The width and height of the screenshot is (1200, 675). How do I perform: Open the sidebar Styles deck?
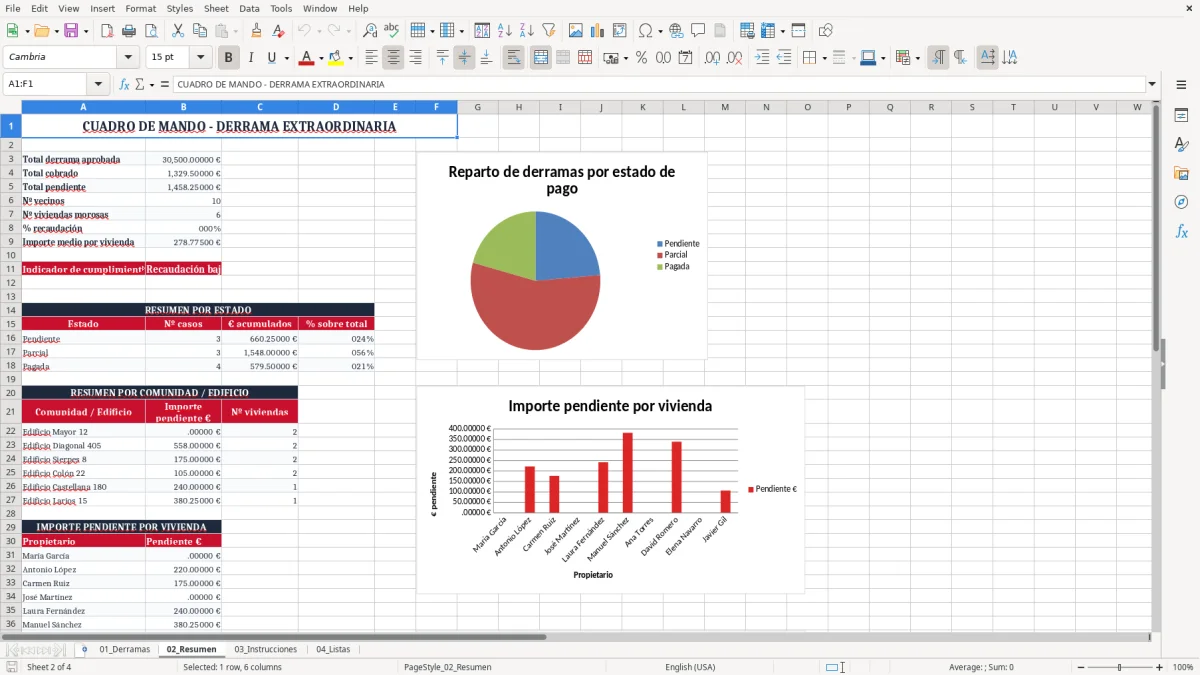click(1181, 144)
